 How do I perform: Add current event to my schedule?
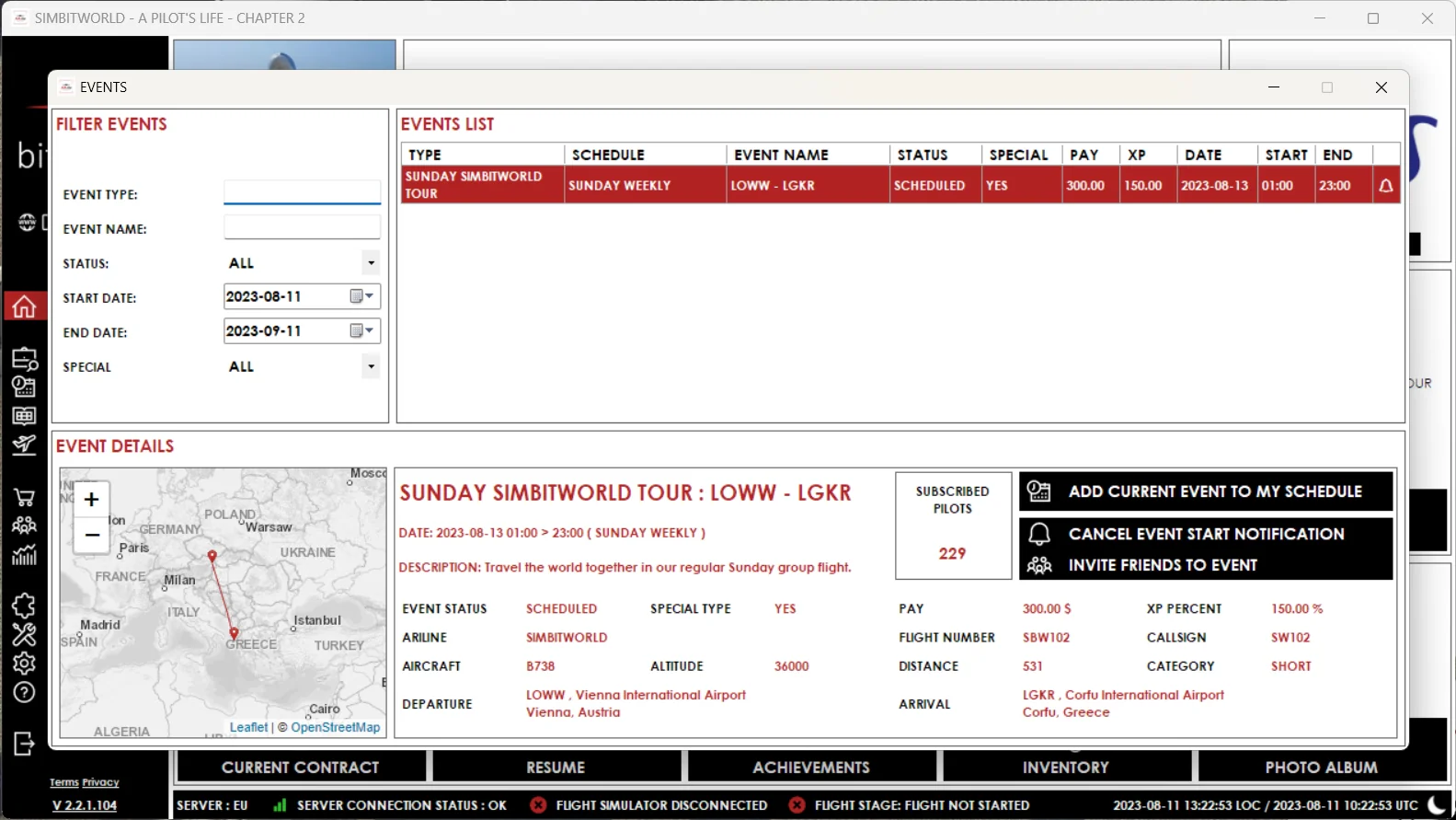point(1206,491)
